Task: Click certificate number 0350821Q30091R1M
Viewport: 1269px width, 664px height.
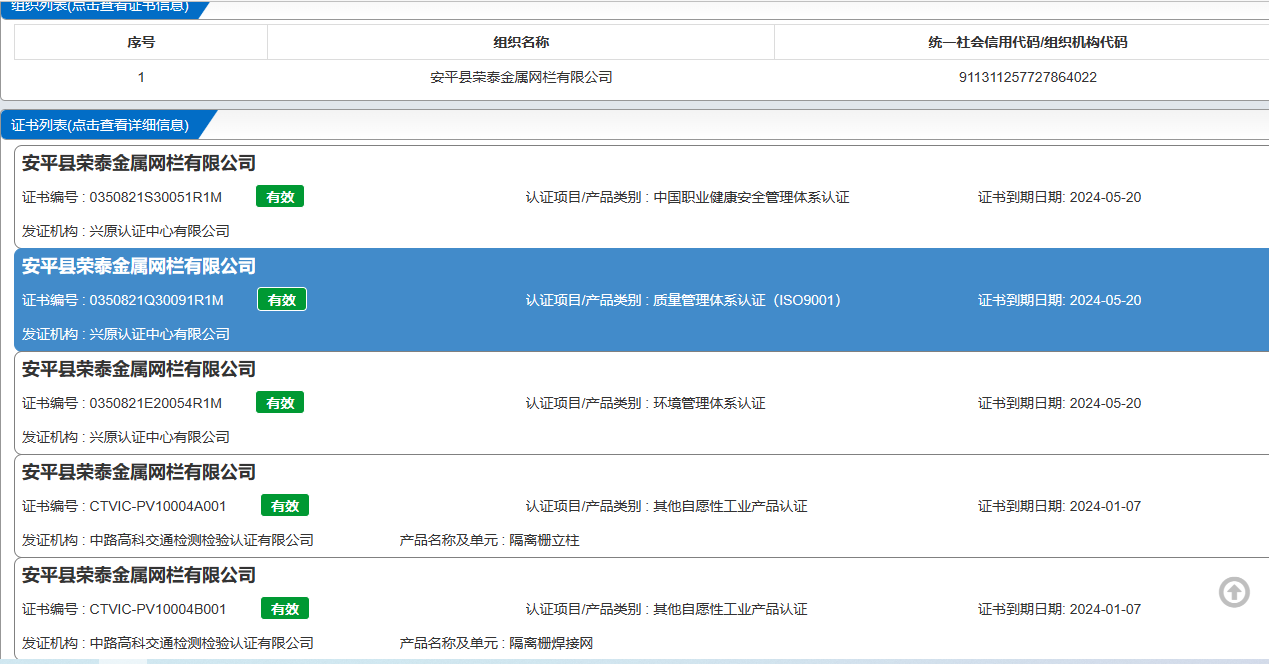Action: (157, 300)
